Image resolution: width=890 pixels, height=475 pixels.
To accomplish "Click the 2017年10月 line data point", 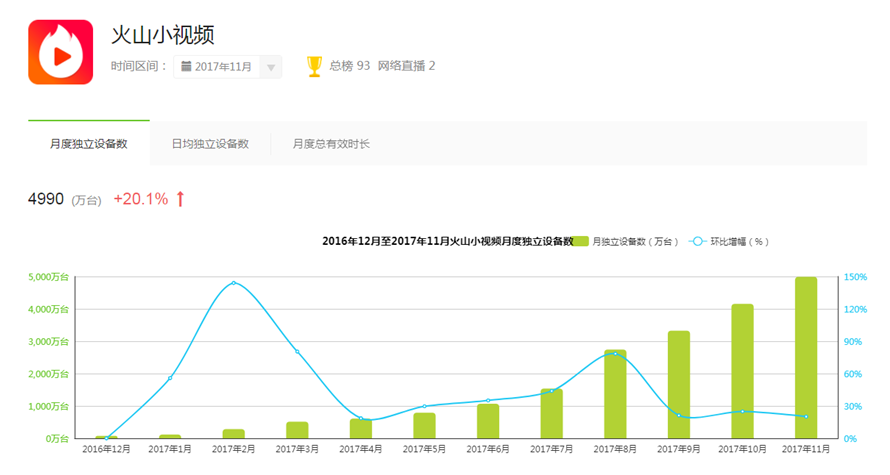I will tap(742, 411).
